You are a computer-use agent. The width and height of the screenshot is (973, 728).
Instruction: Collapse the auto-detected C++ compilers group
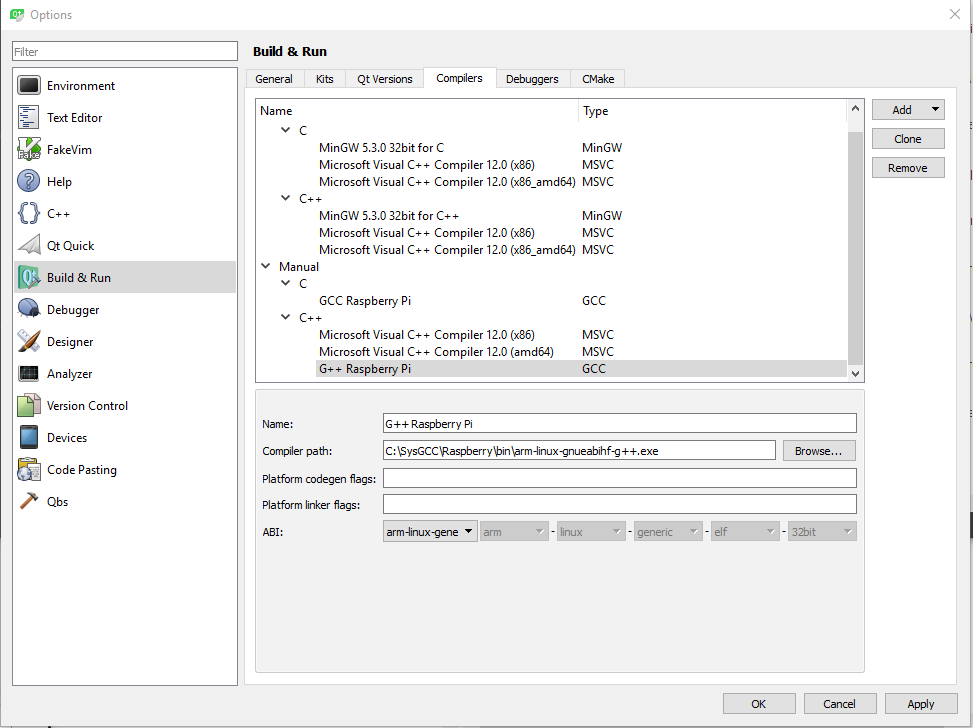point(285,199)
